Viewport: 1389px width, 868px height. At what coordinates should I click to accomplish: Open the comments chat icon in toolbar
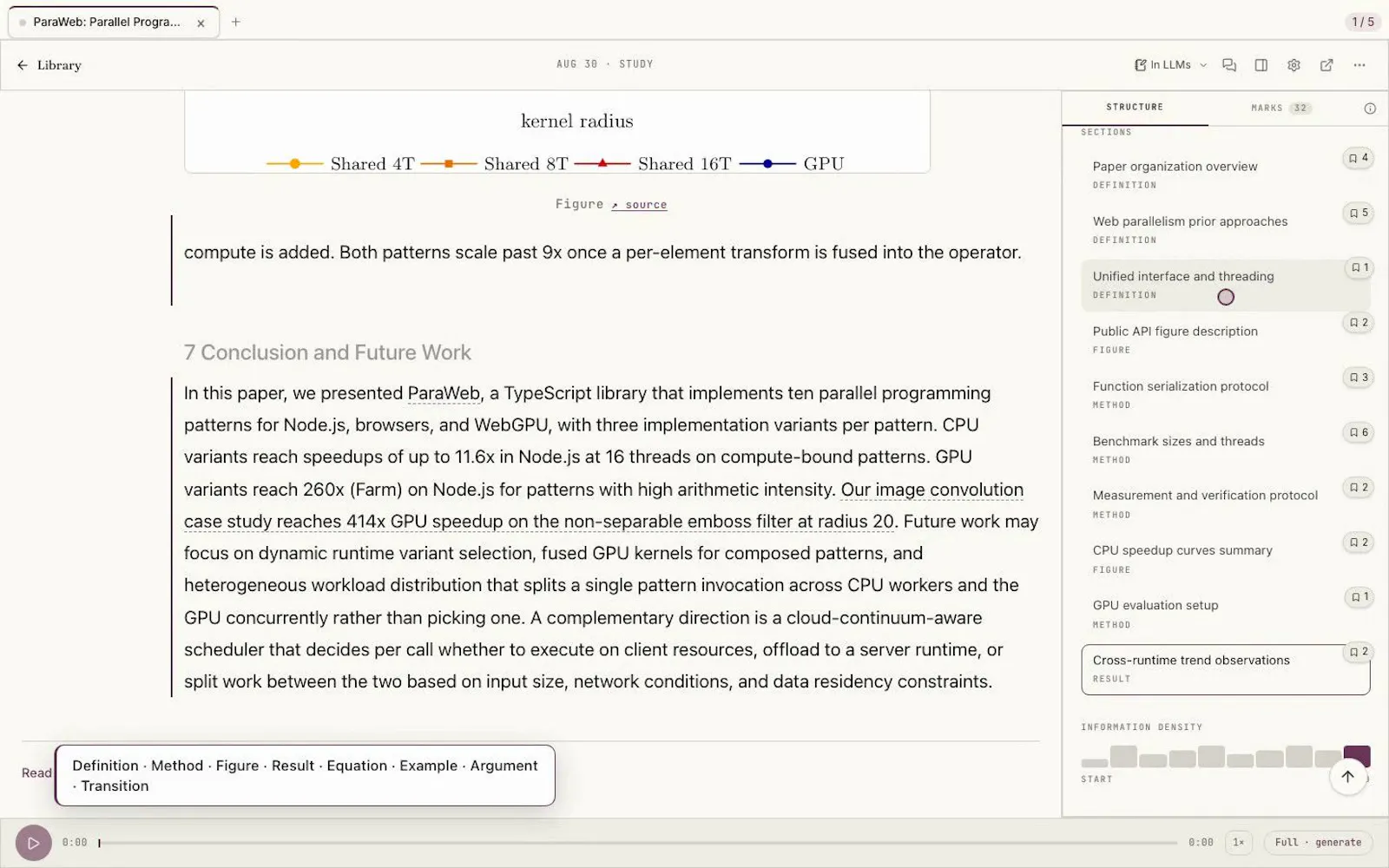pos(1229,65)
